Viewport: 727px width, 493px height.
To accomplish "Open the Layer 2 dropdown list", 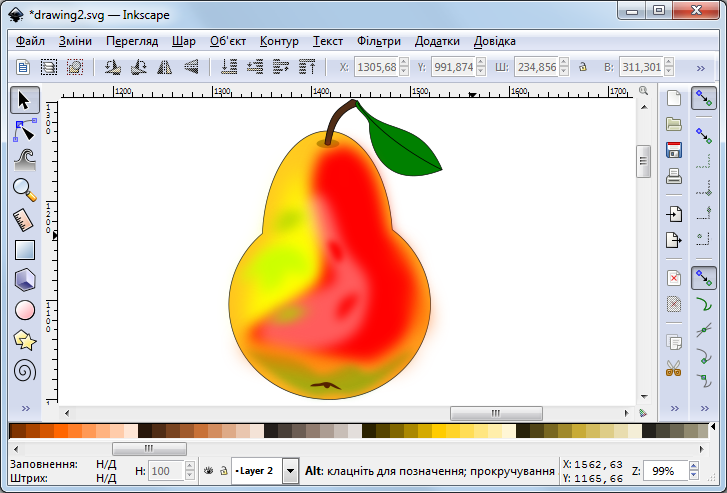I will pos(290,470).
